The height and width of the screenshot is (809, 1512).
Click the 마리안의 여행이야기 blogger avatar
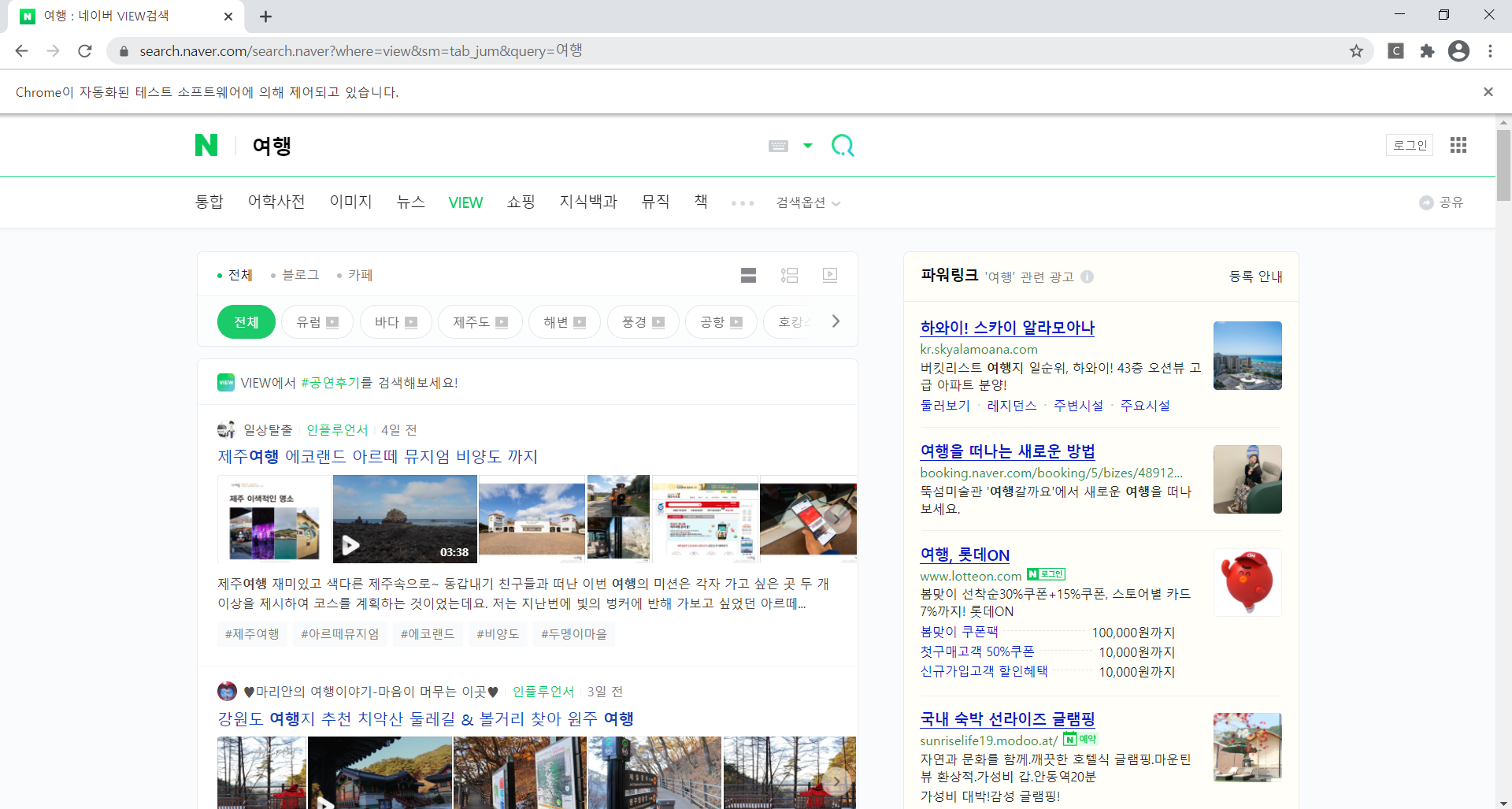[227, 692]
